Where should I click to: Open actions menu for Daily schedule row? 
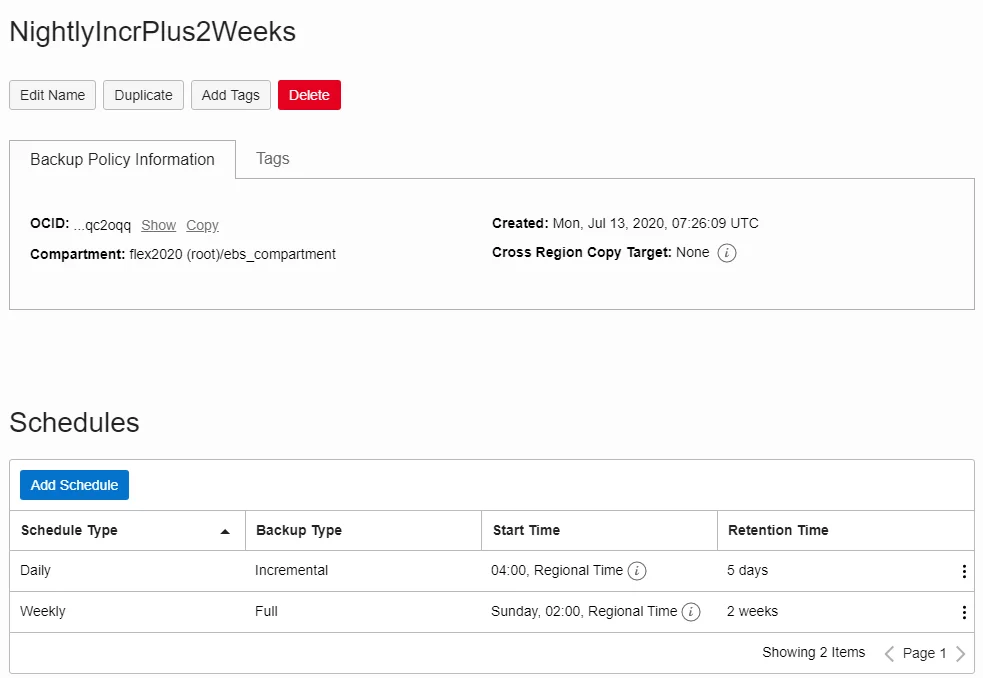(x=964, y=571)
